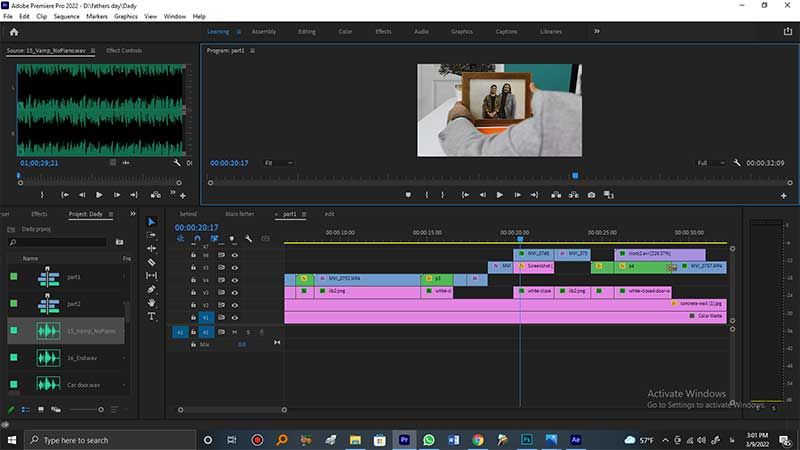Adjust Project panel thumbnail size slider
The height and width of the screenshot is (450, 800).
pos(86,410)
